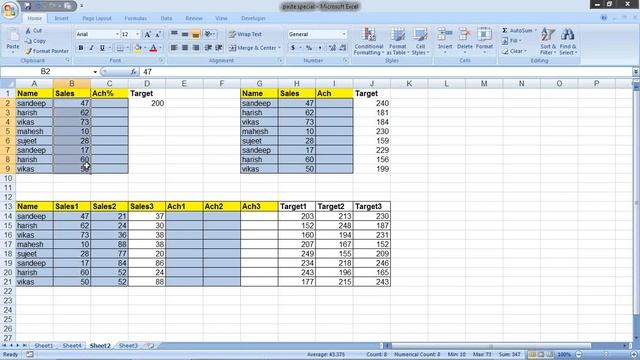This screenshot has width=640, height=360.
Task: Click the Delete cells icon
Action: (x=464, y=35)
